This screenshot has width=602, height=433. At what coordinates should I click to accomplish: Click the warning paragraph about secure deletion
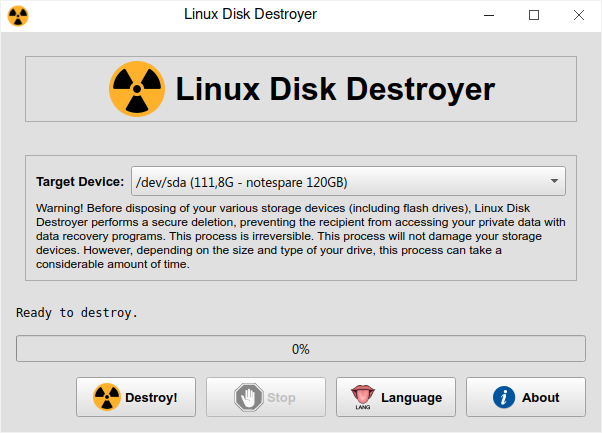coord(301,236)
